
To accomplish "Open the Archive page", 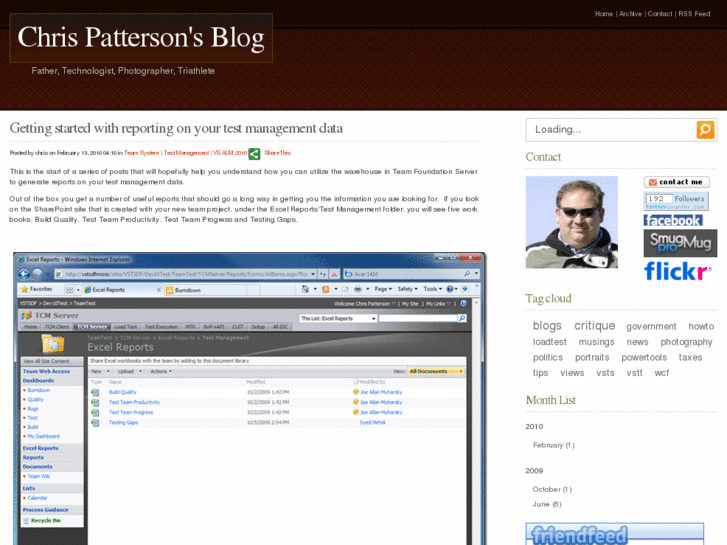I will coord(630,14).
